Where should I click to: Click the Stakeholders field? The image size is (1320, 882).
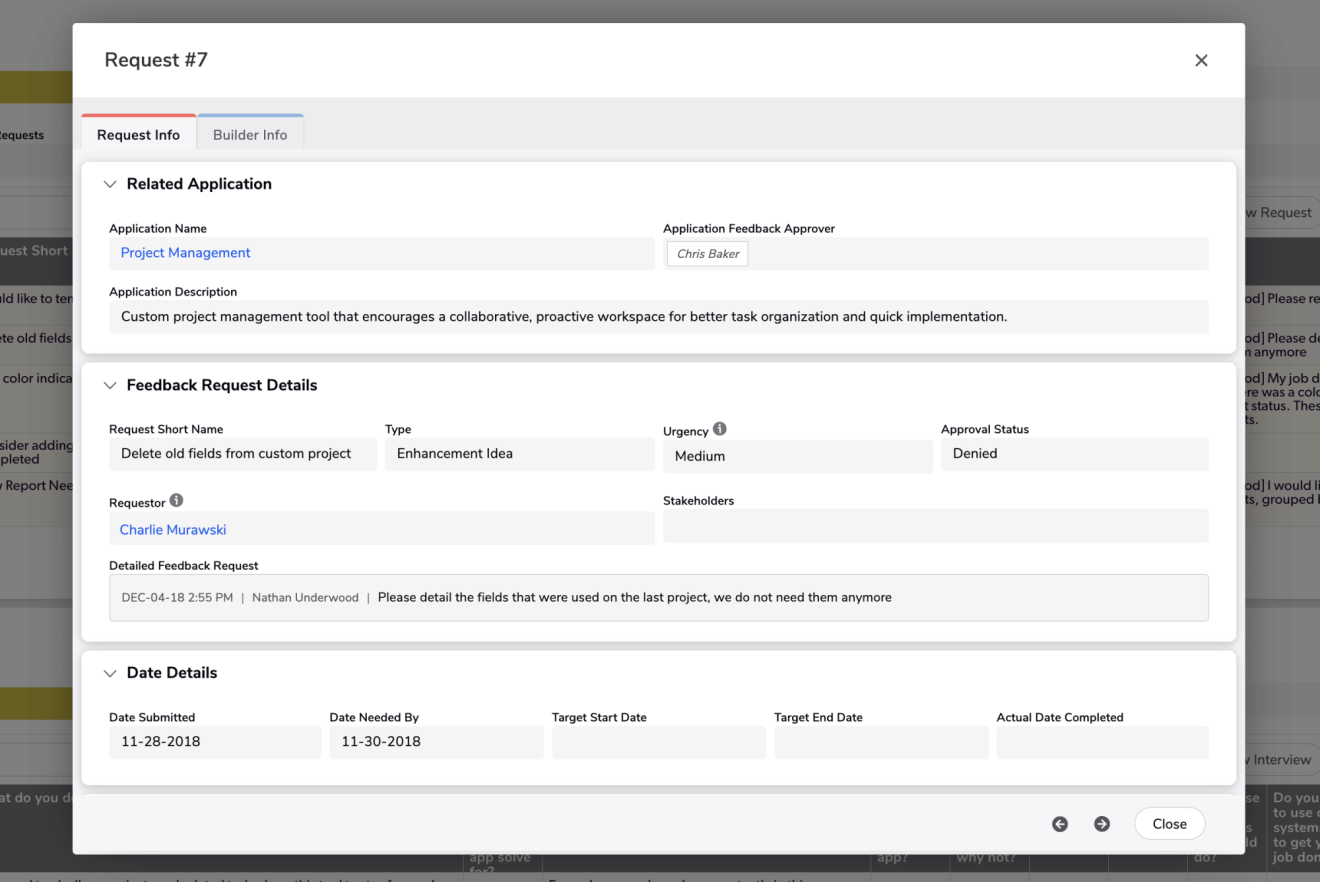(935, 526)
